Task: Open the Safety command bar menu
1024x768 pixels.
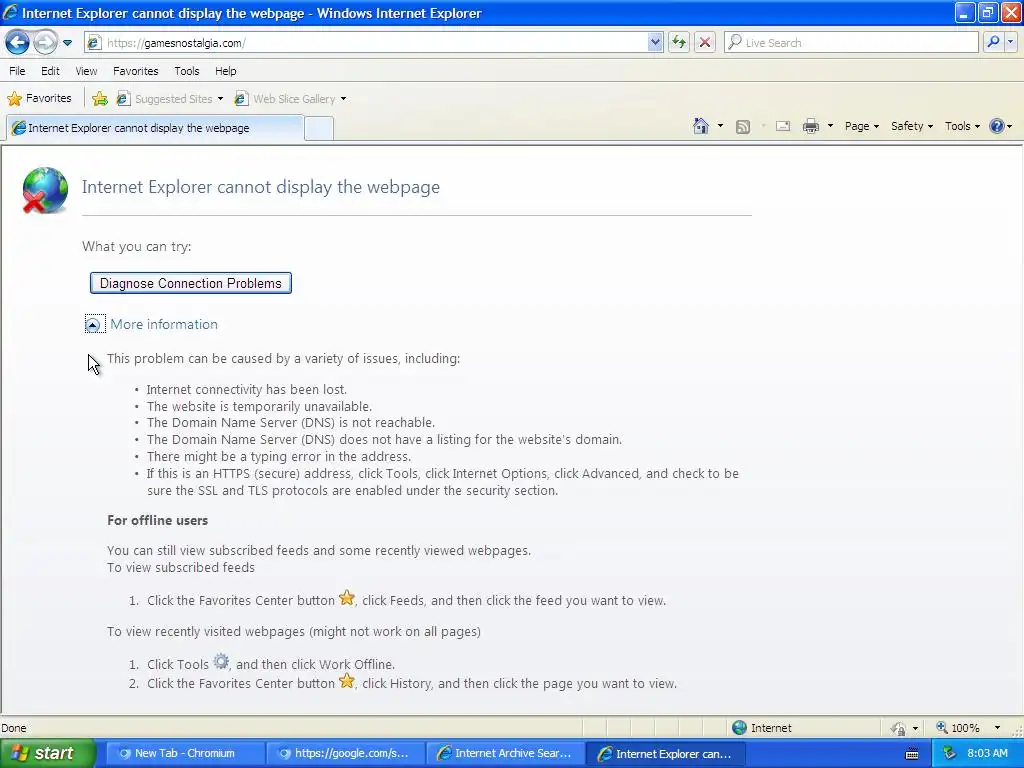Action: (912, 126)
